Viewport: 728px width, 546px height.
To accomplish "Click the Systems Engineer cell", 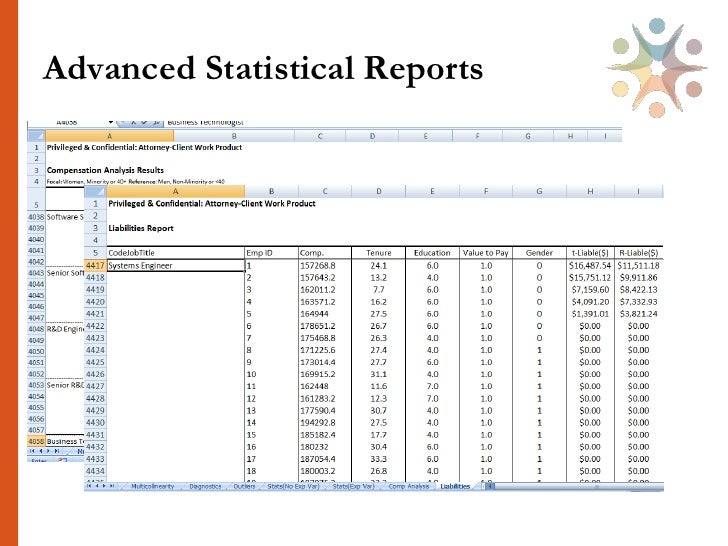I will [176, 266].
